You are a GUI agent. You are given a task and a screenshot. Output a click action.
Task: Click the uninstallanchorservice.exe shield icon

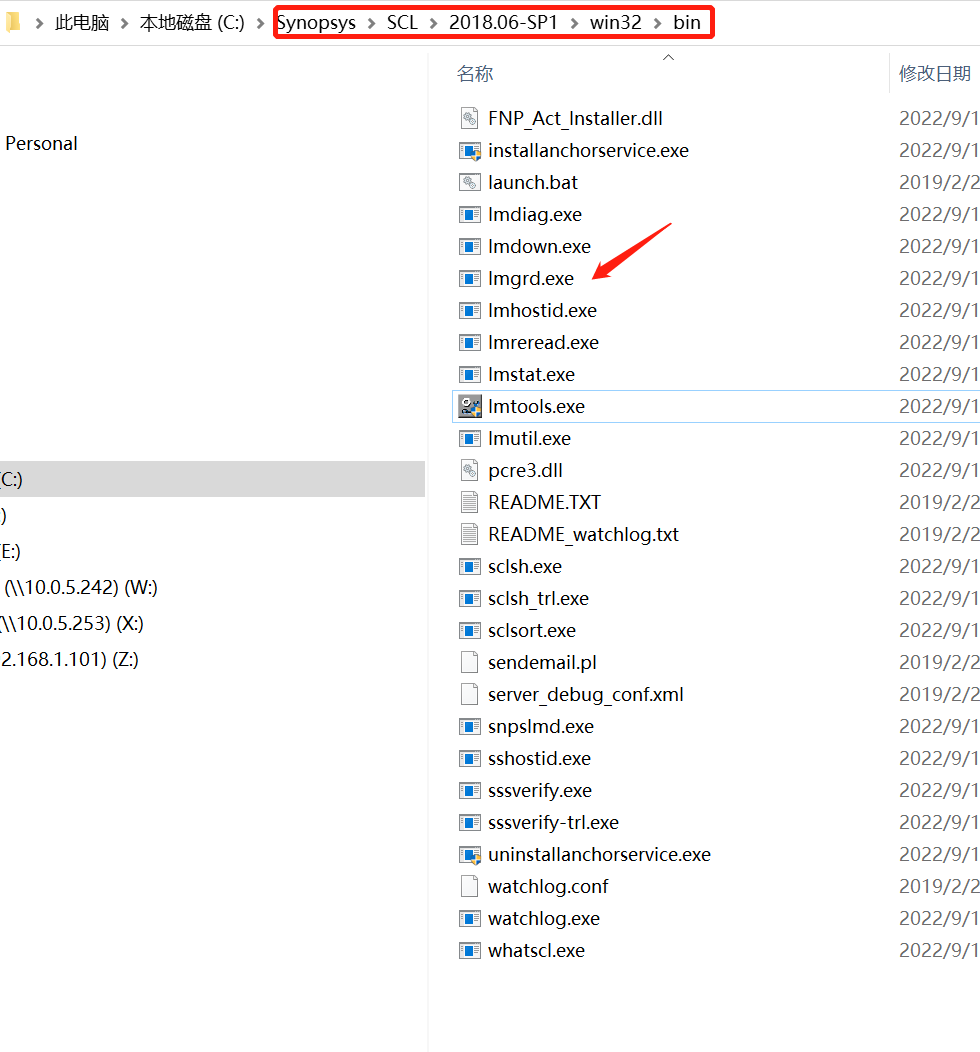click(470, 855)
